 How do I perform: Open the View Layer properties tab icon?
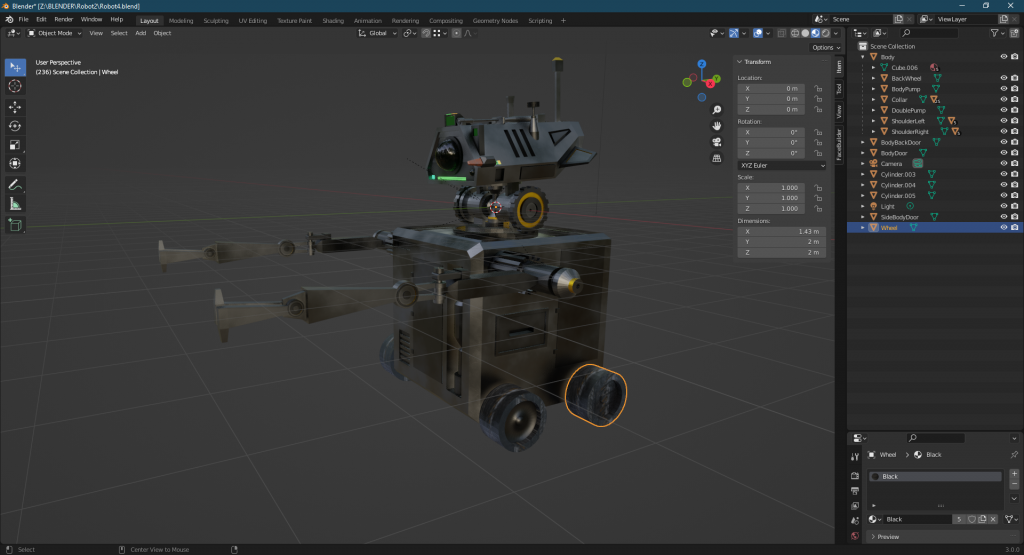(x=855, y=506)
